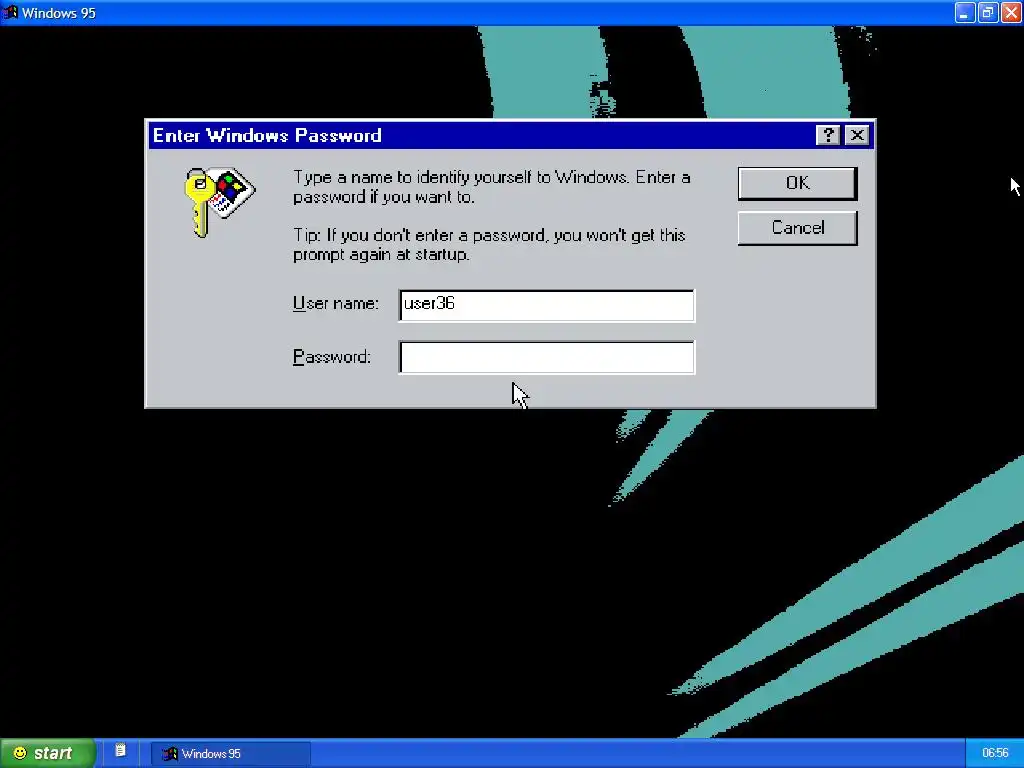Screen dimensions: 1024x768
Task: Click the key and Windows flag icon
Action: click(219, 202)
